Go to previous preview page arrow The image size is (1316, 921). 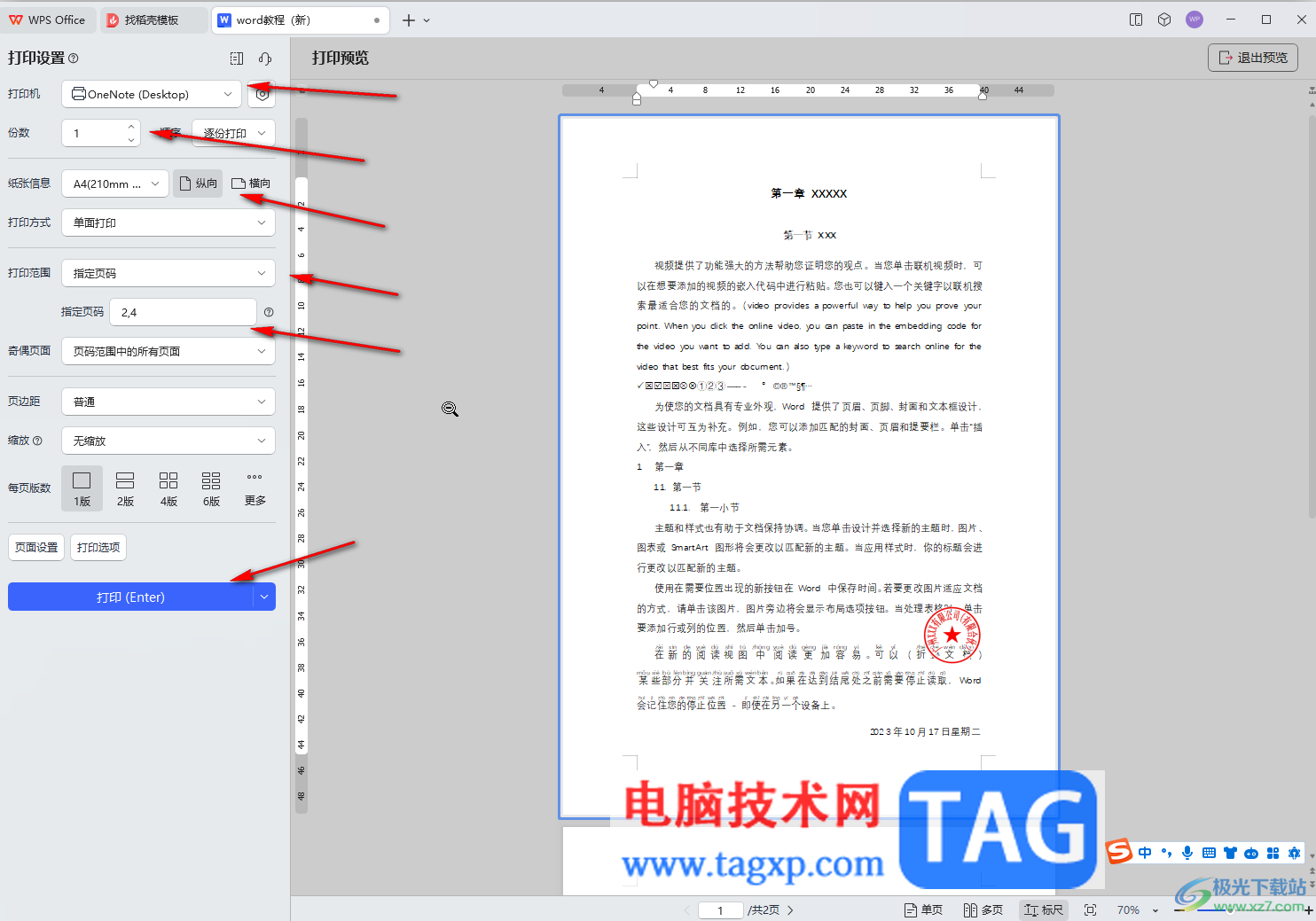[x=687, y=910]
